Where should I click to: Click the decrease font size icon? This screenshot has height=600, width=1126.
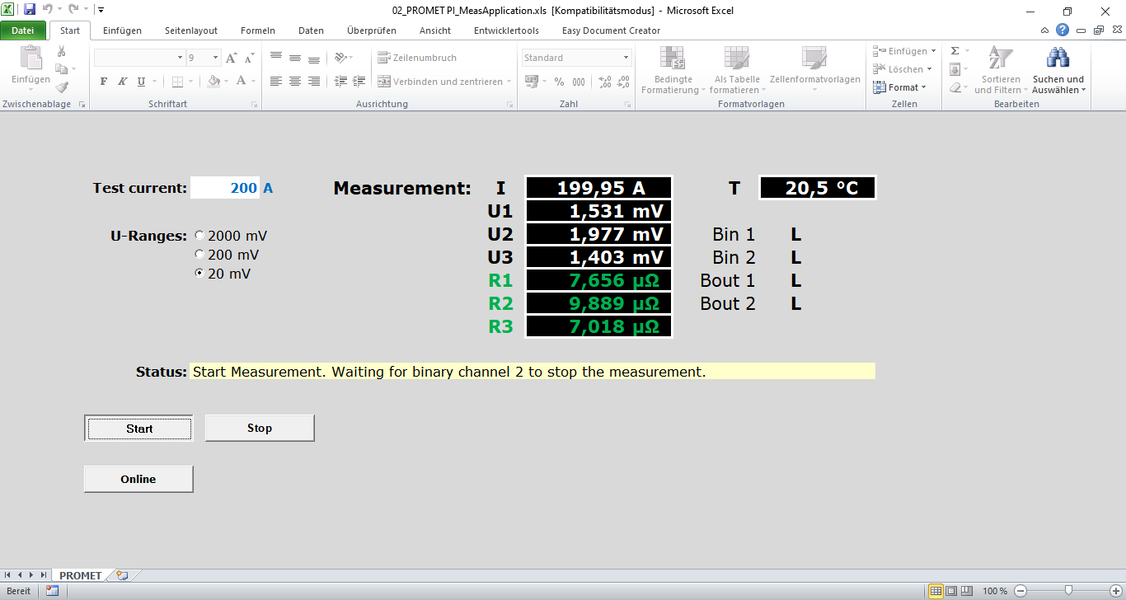pyautogui.click(x=249, y=58)
